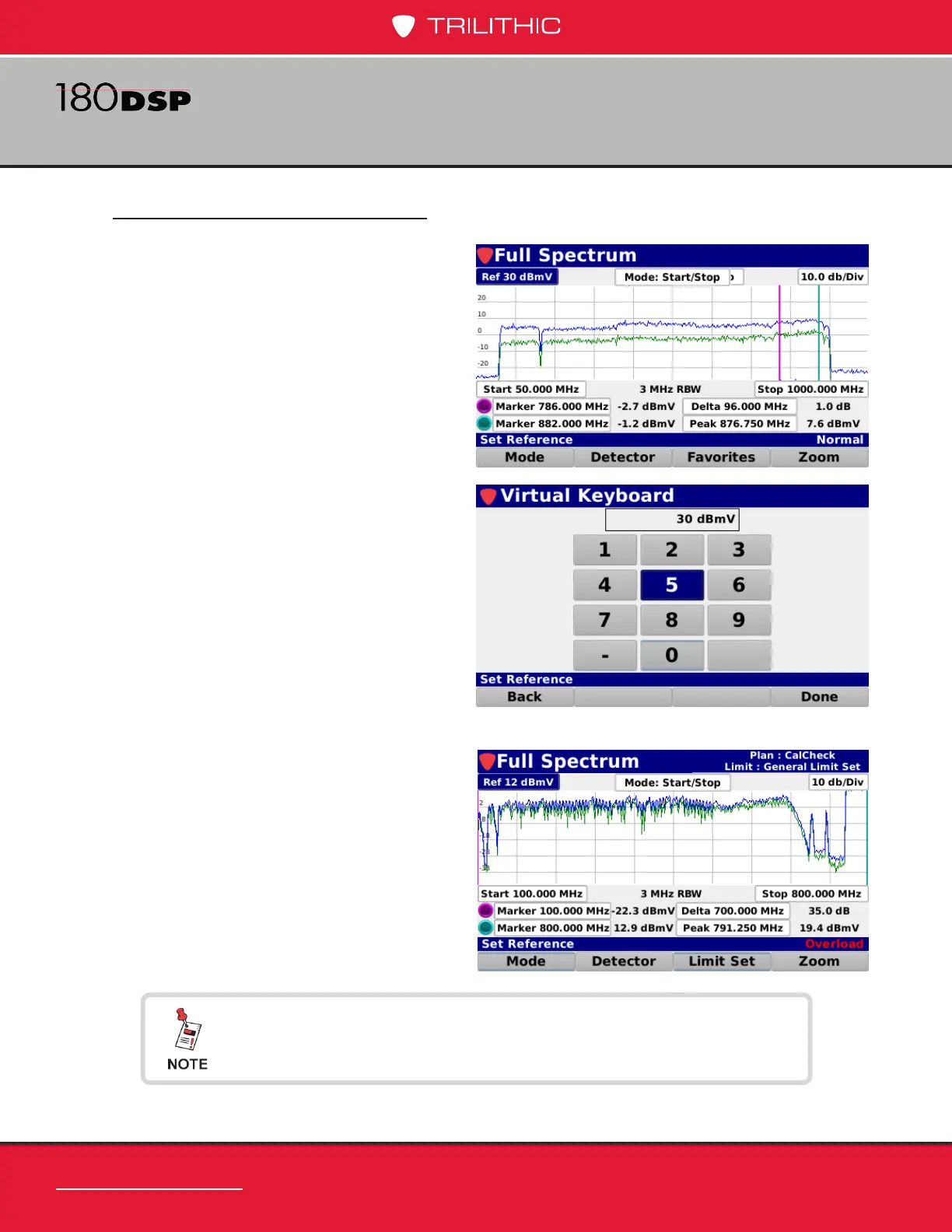Click Zoom softkey on the Ref 30 dBmV screen
952x1232 pixels.
819,457
